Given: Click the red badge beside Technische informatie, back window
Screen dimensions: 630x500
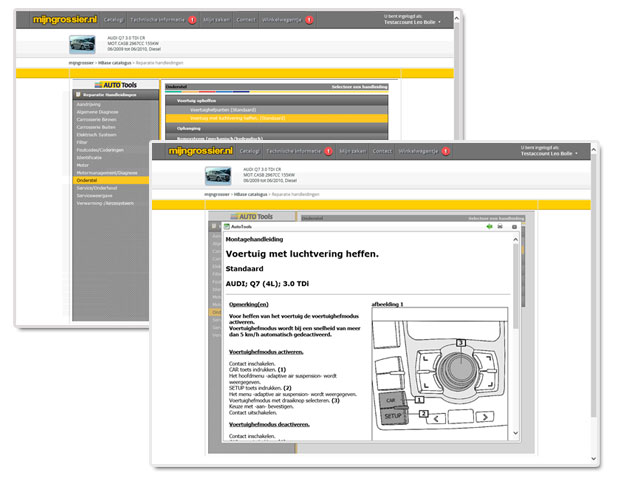Looking at the screenshot, I should click(192, 20).
